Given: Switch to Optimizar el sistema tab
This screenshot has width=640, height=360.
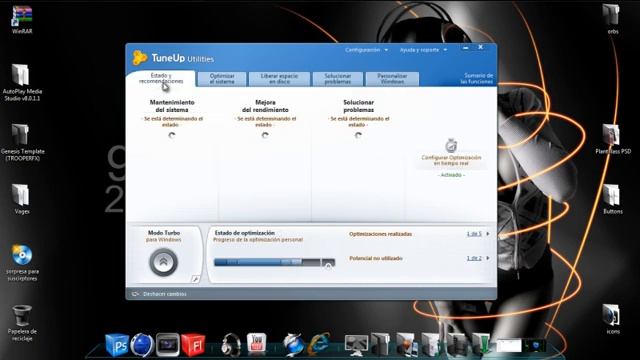Looking at the screenshot, I should coord(222,79).
